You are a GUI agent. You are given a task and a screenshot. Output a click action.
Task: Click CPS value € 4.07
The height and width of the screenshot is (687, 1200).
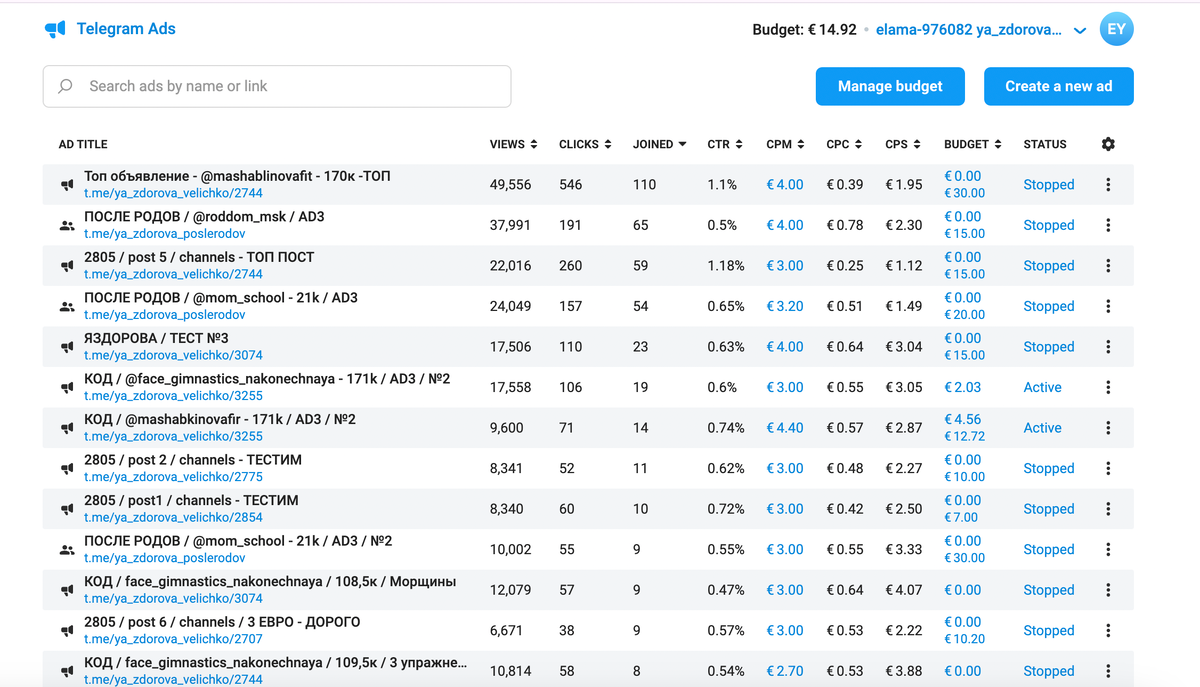(x=904, y=590)
